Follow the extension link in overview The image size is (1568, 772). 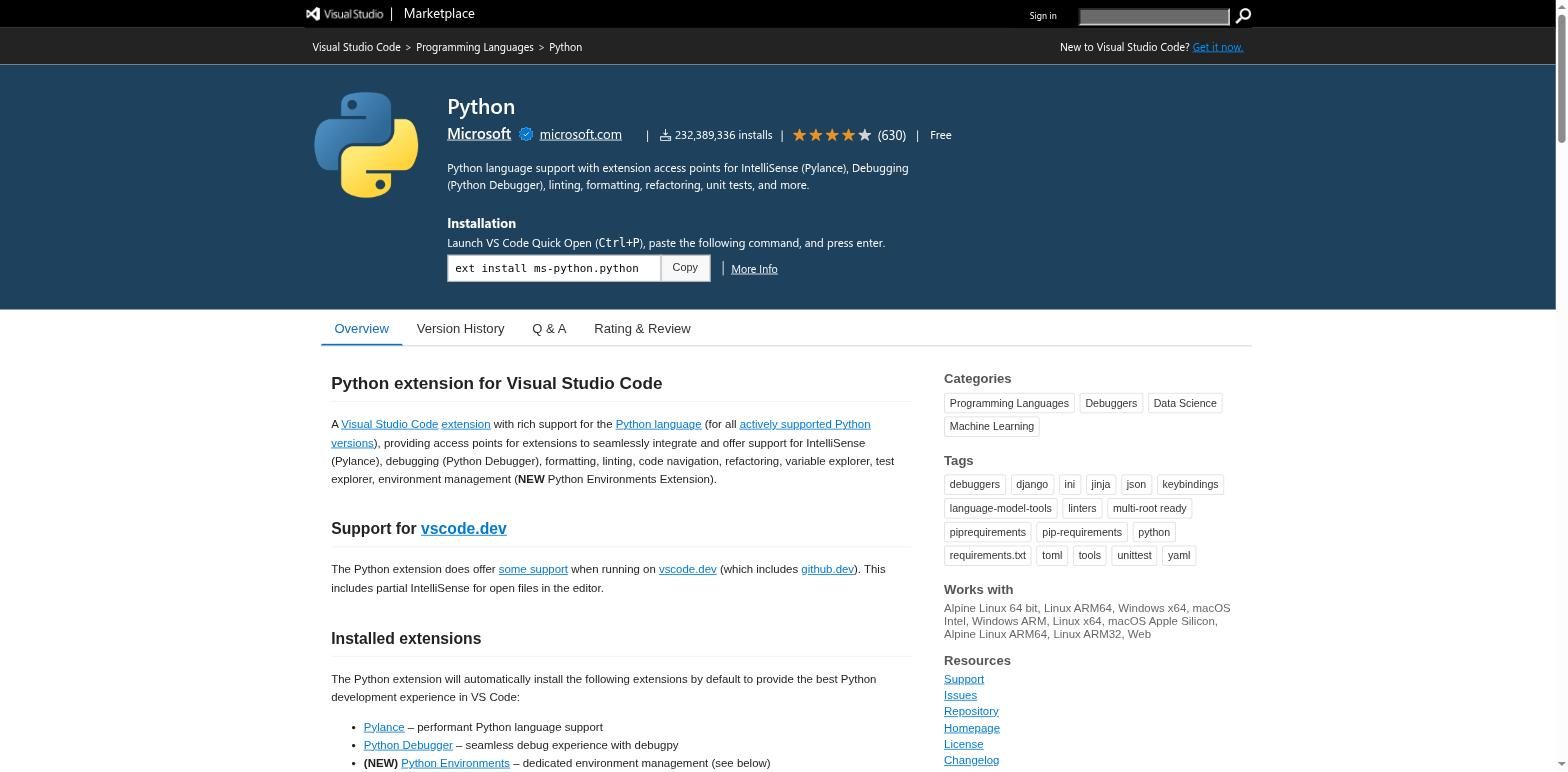coord(466,424)
